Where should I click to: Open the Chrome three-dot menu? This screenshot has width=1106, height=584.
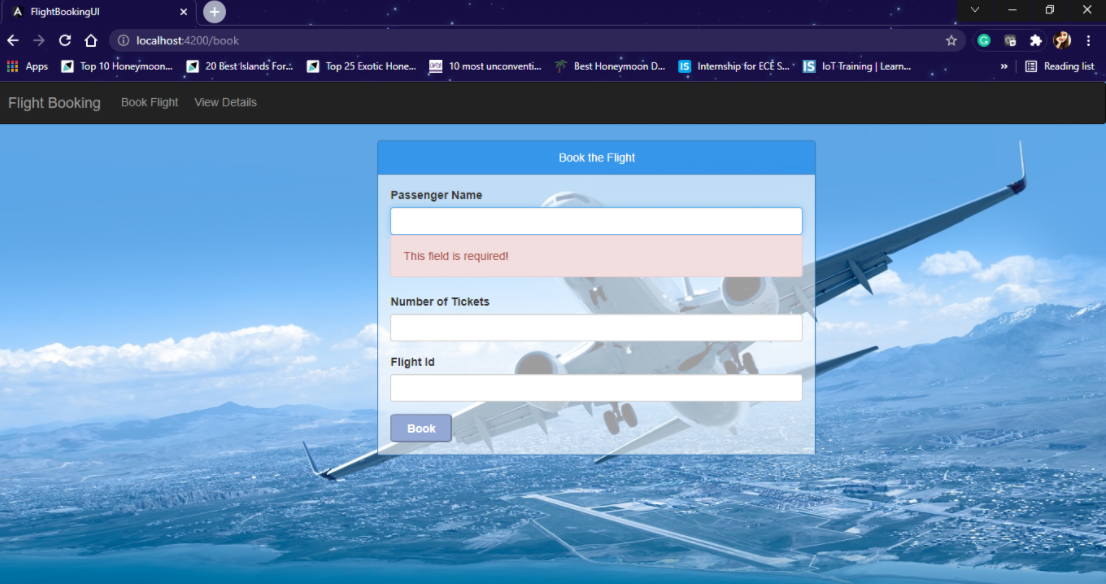coord(1089,42)
